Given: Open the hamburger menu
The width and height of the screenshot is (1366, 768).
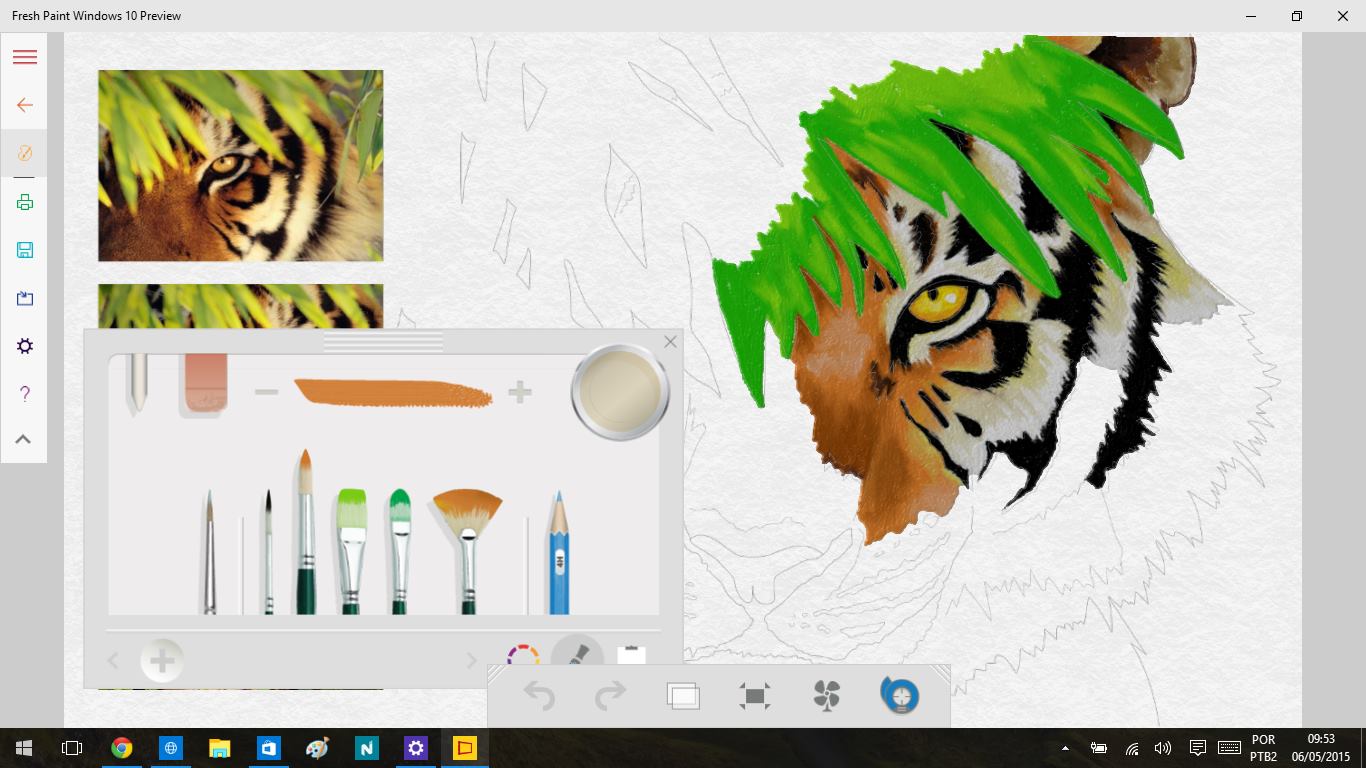Looking at the screenshot, I should (x=25, y=57).
